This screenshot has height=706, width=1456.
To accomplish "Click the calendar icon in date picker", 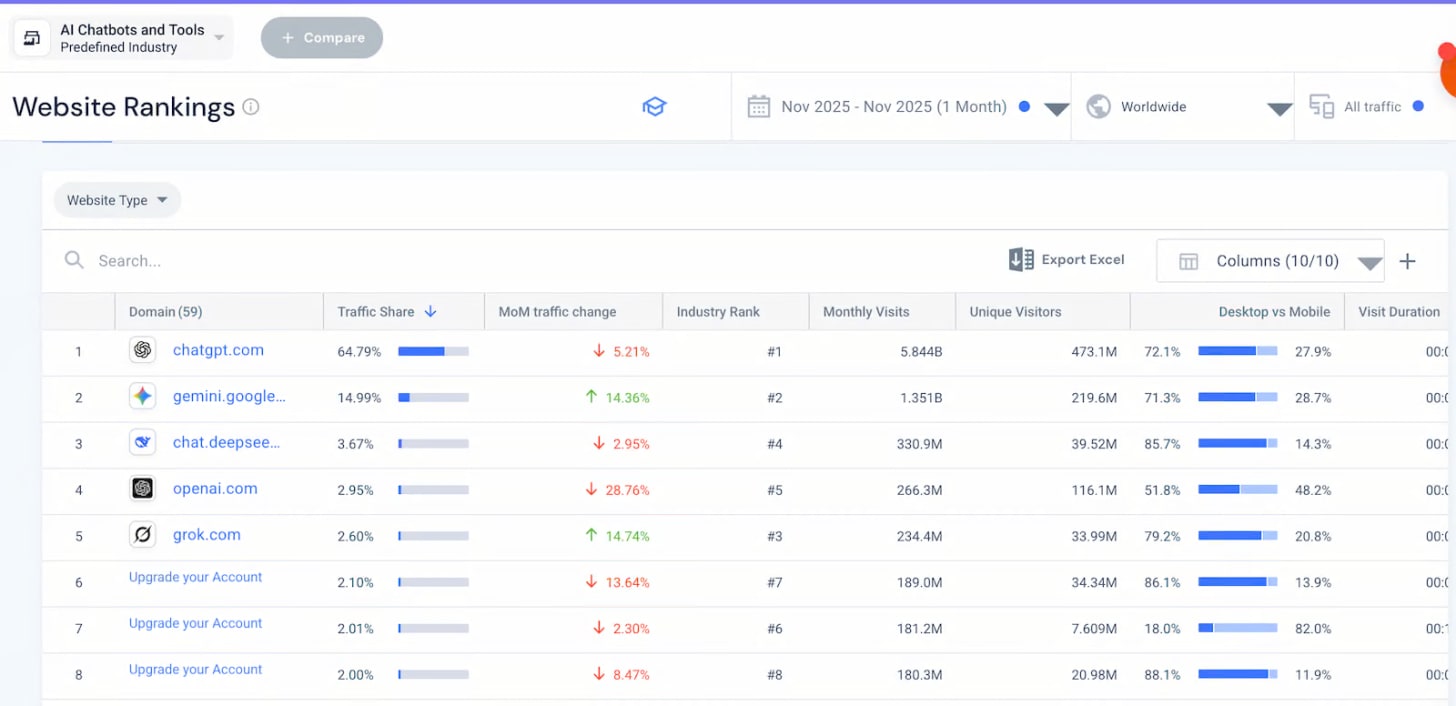I will pos(759,107).
